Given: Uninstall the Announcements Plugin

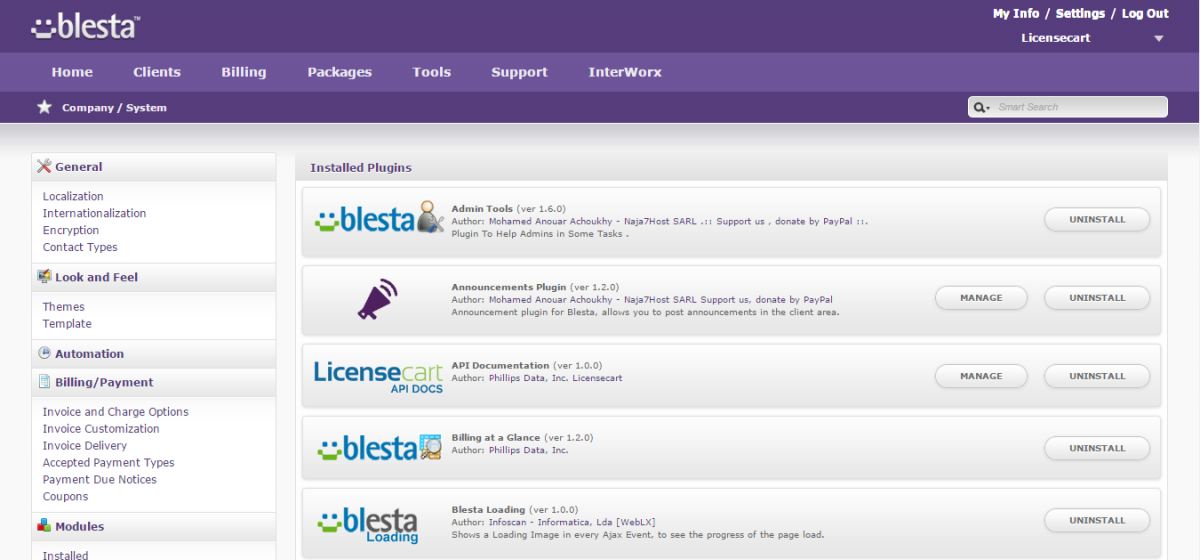Looking at the screenshot, I should coord(1097,298).
